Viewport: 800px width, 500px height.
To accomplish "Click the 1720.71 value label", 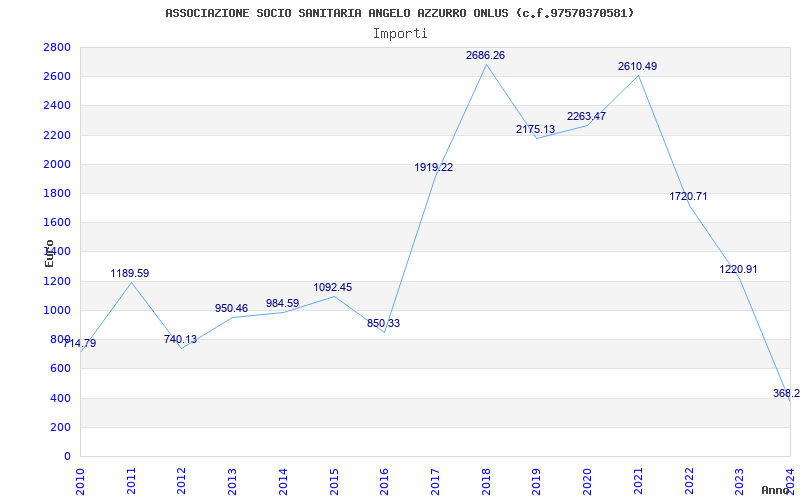I will 688,196.
